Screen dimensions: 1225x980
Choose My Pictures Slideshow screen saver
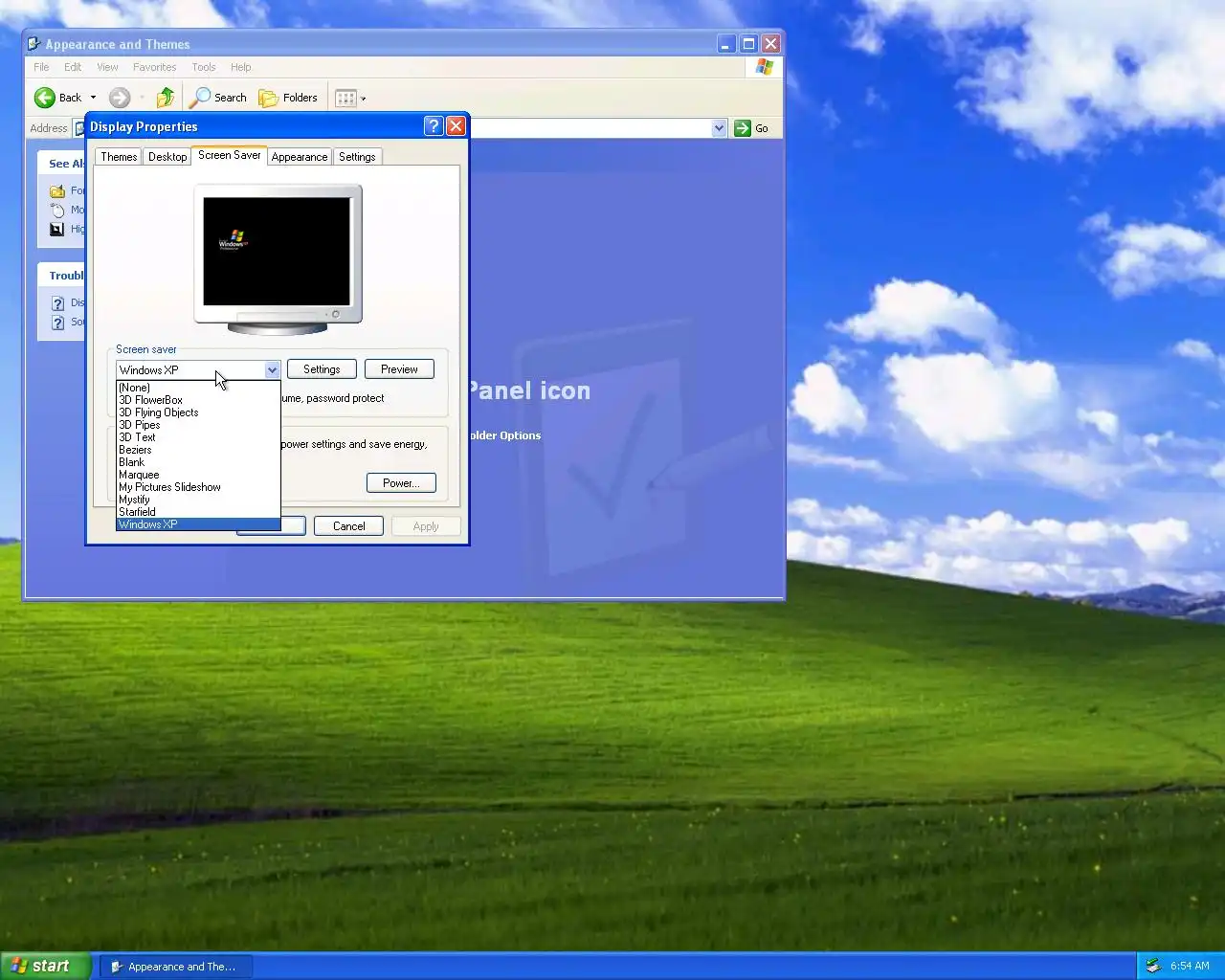pyautogui.click(x=198, y=487)
